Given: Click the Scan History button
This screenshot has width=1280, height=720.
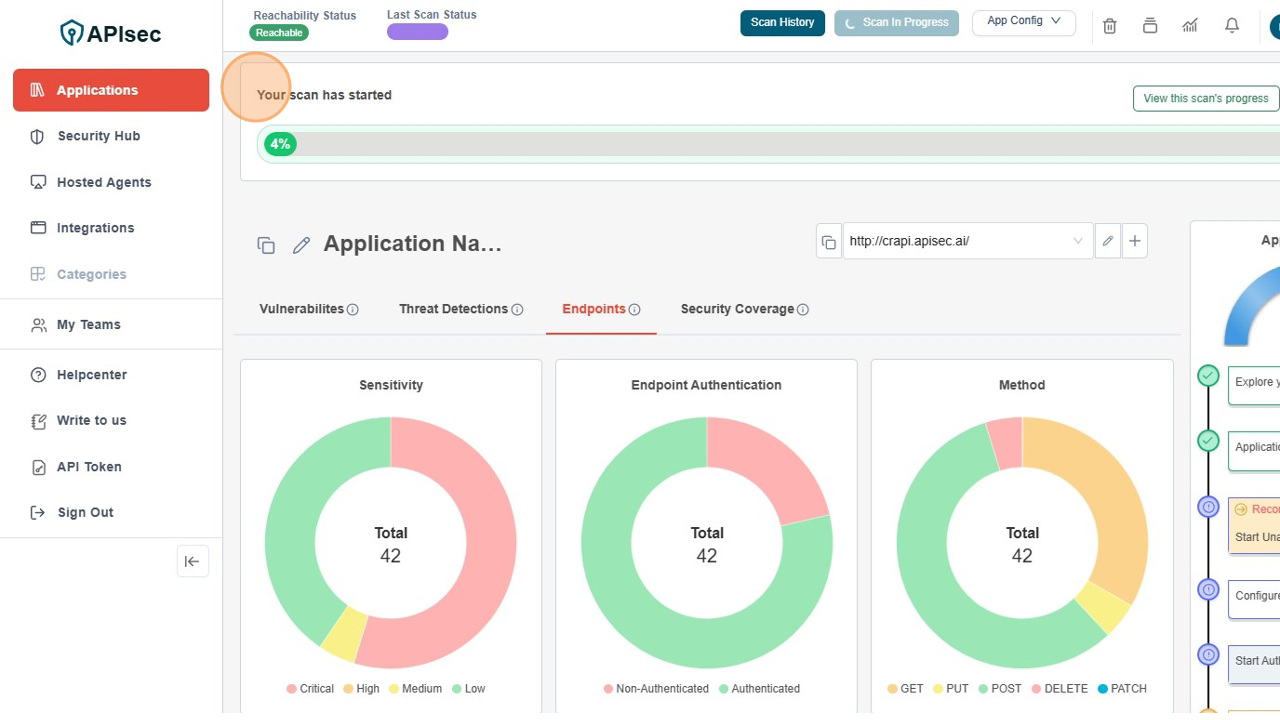Looking at the screenshot, I should [x=782, y=23].
